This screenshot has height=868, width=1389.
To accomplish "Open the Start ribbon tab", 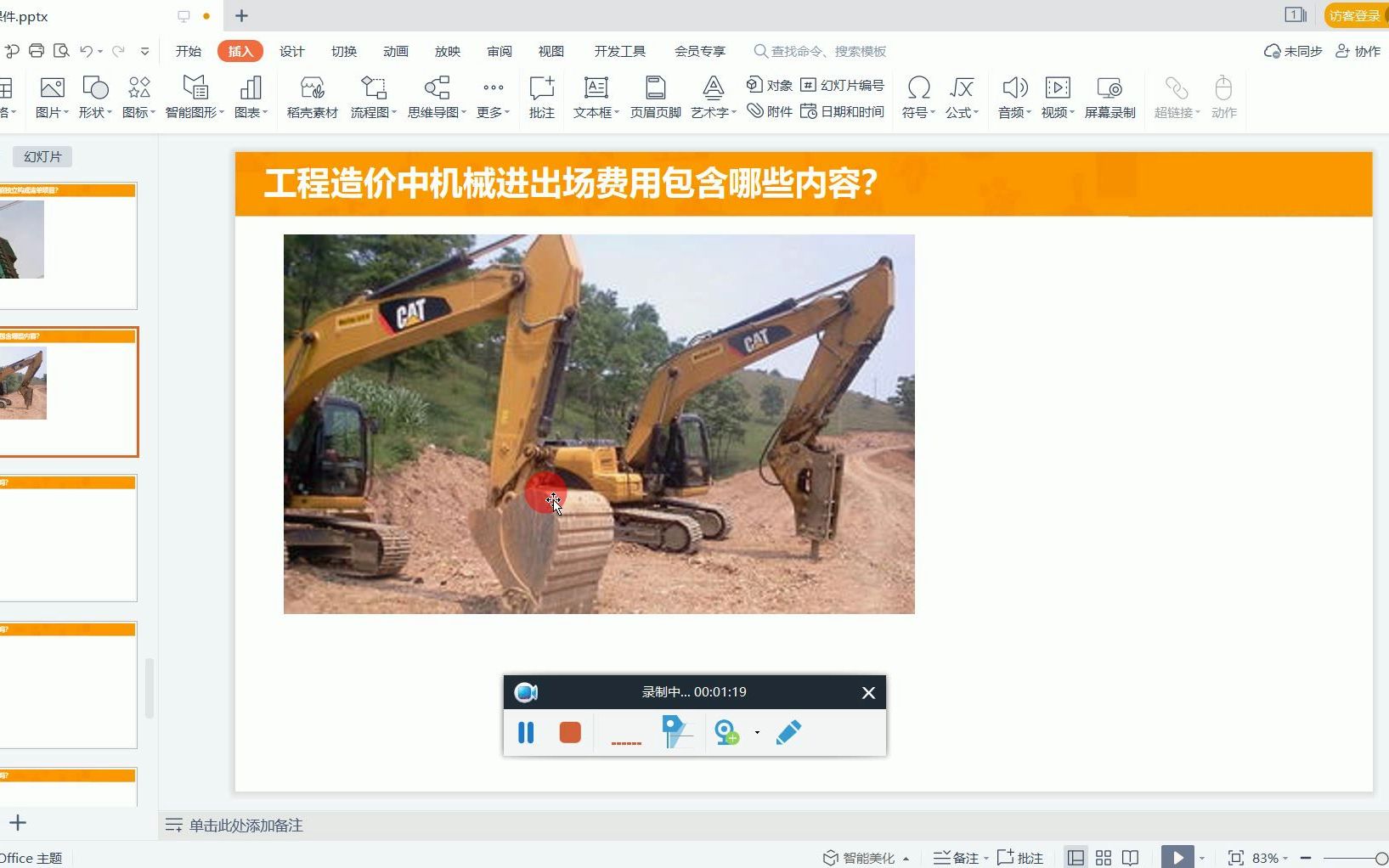I will click(x=188, y=51).
